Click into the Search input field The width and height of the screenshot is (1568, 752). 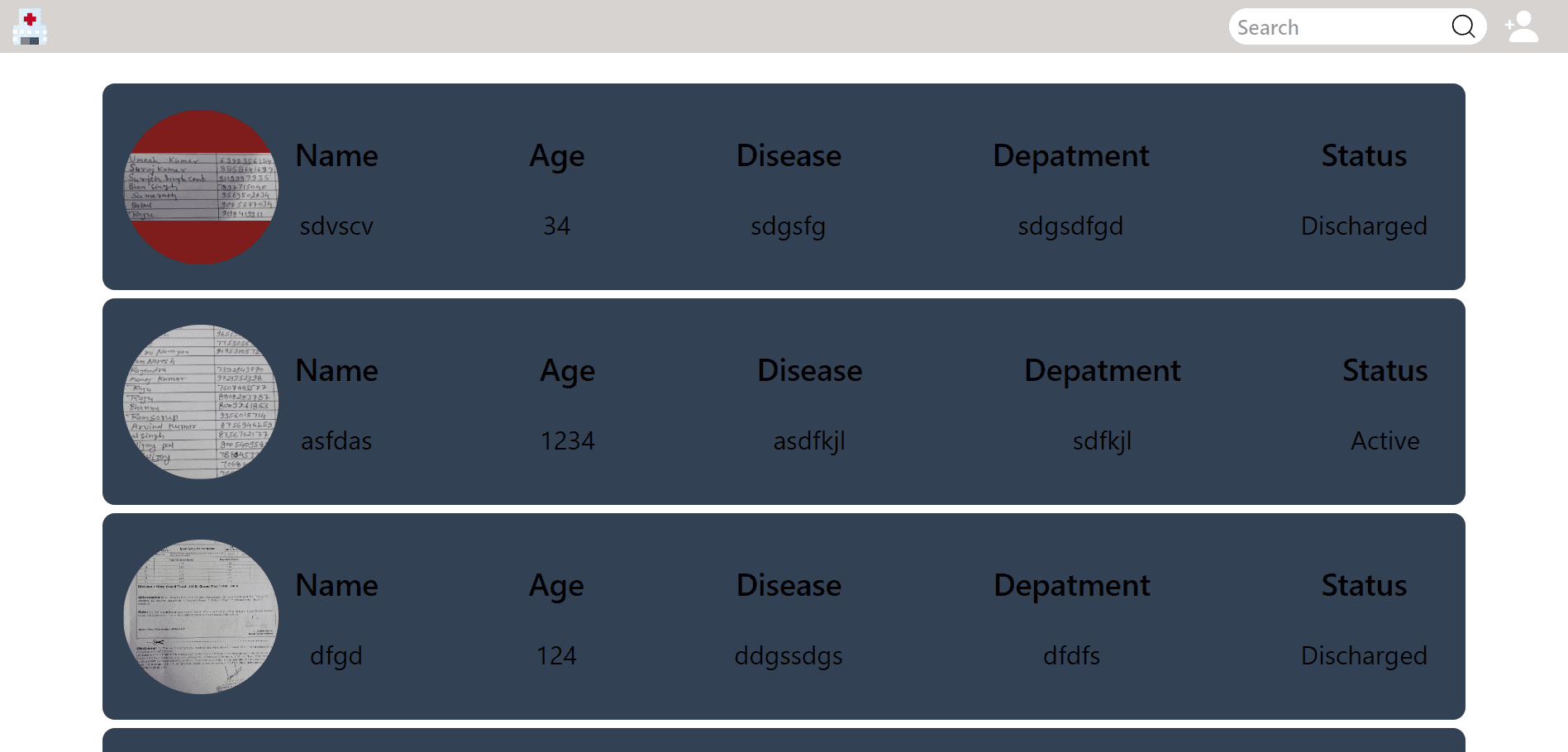point(1339,27)
